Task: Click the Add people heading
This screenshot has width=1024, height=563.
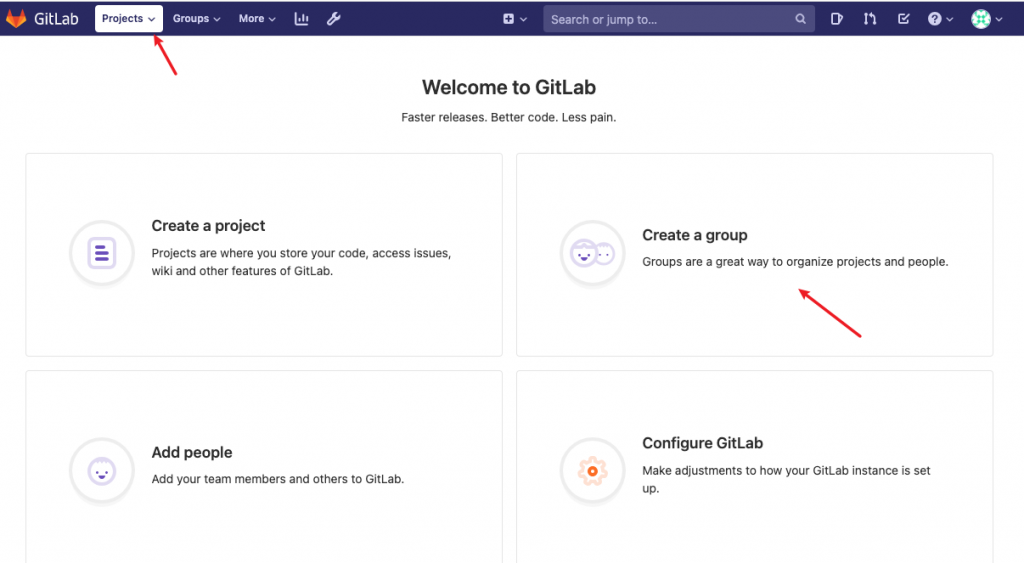Action: [192, 452]
